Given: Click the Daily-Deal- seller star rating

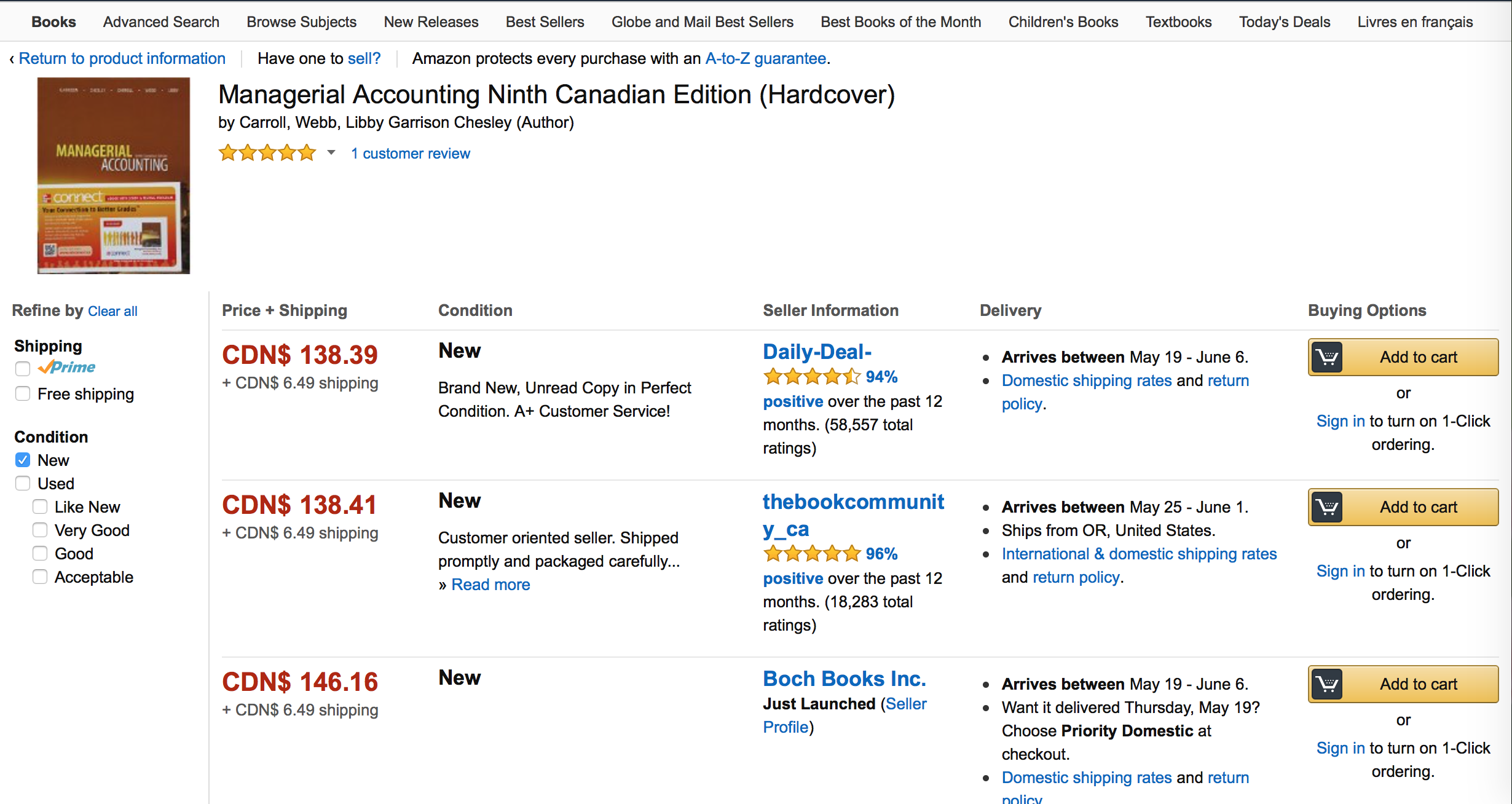Looking at the screenshot, I should click(x=811, y=377).
